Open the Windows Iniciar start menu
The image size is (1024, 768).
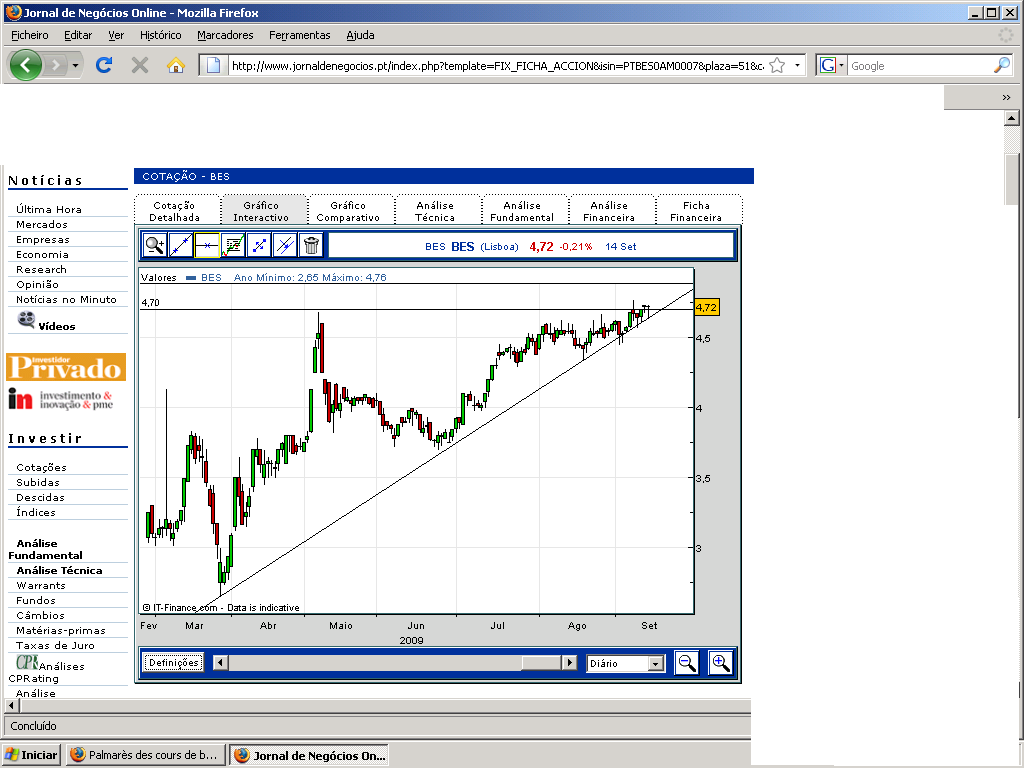coord(31,755)
